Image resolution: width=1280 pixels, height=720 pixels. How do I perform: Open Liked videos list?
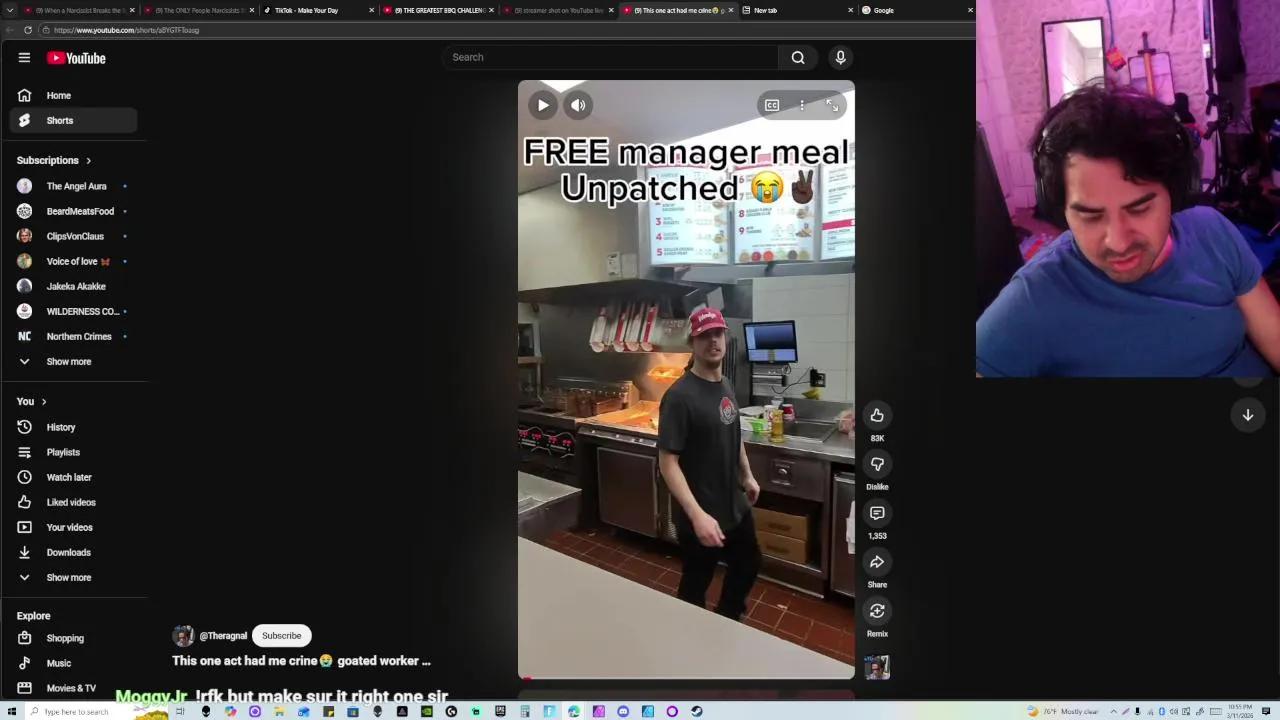click(73, 502)
